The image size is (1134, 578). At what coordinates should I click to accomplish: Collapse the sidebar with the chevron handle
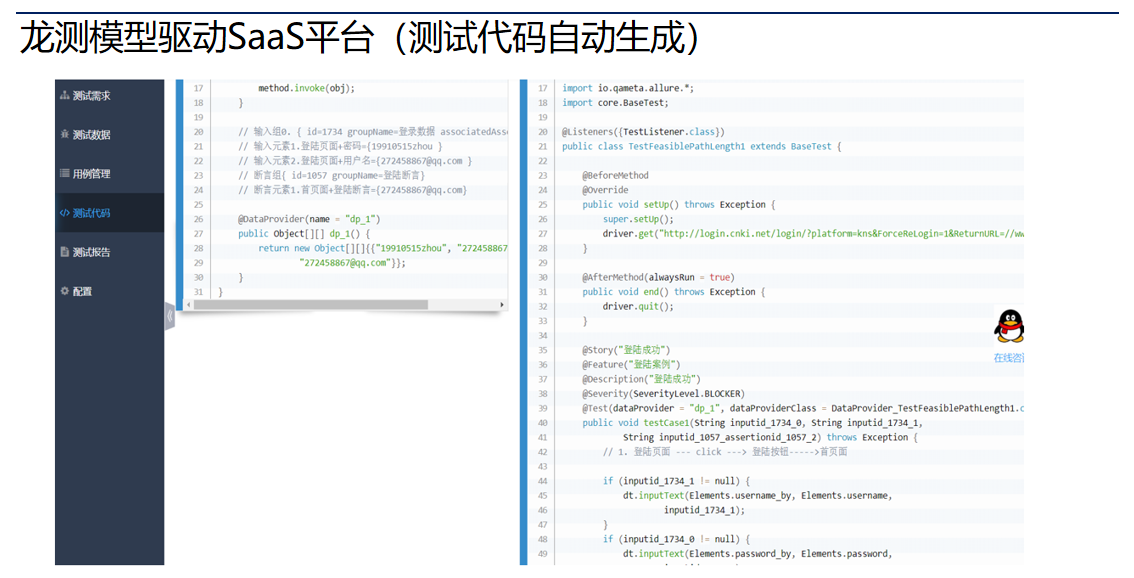(x=169, y=316)
